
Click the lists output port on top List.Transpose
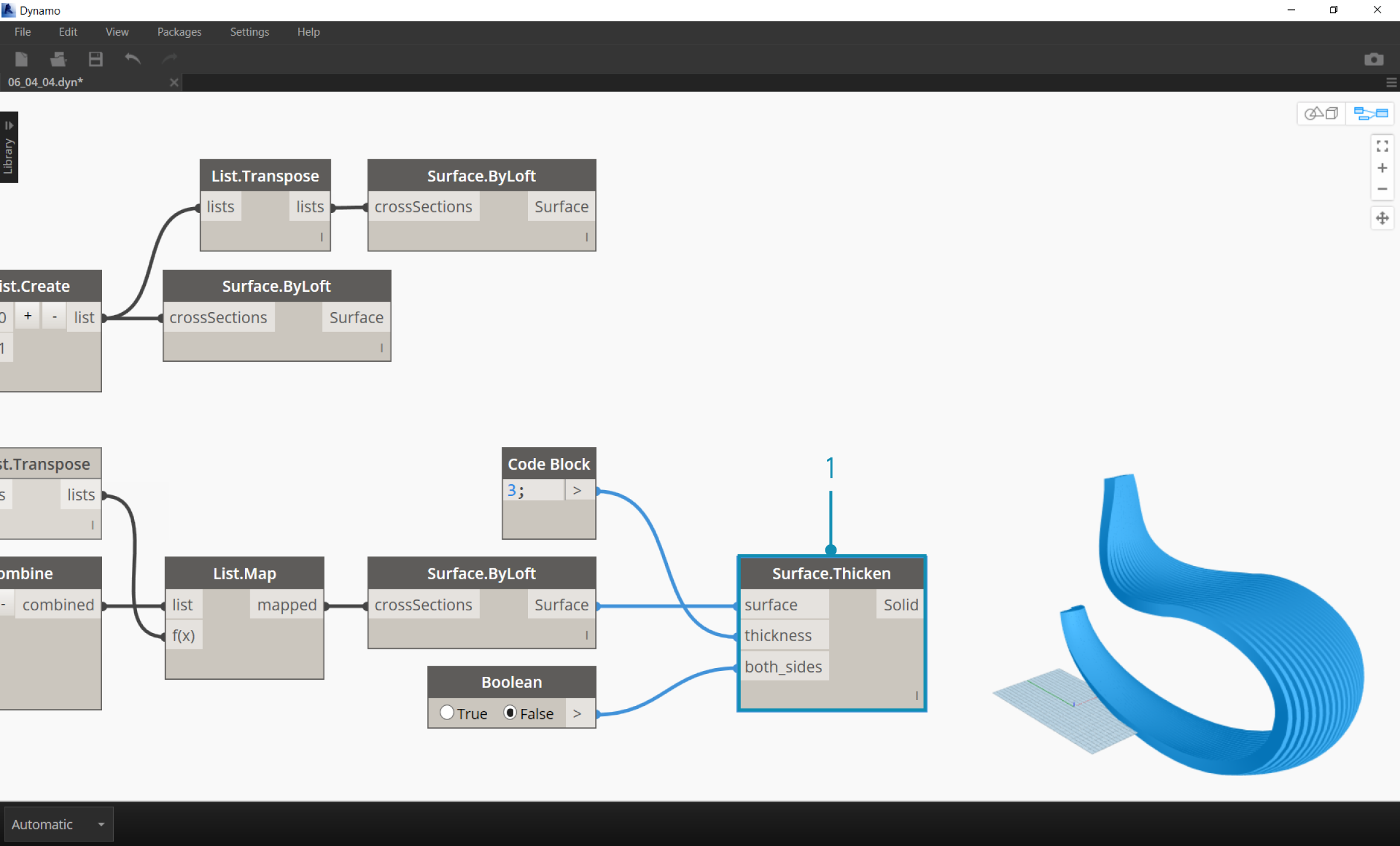[x=310, y=207]
